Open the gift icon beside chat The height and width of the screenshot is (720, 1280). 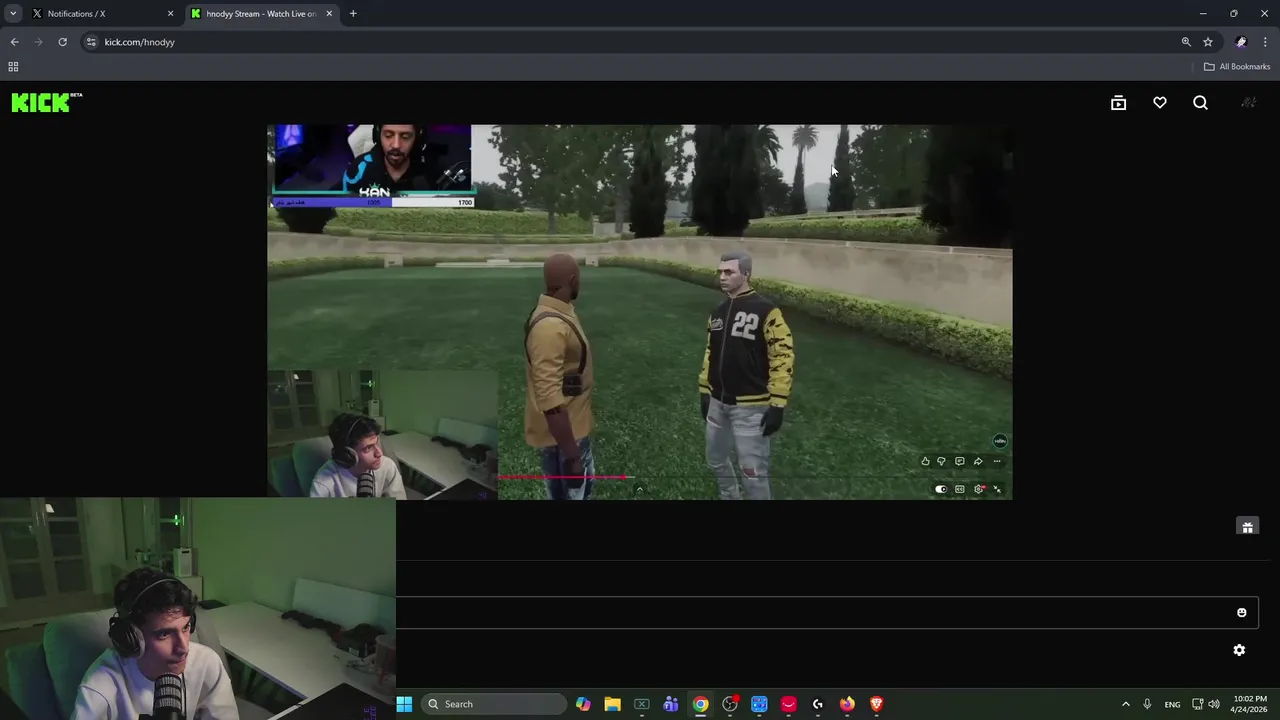pyautogui.click(x=1247, y=527)
